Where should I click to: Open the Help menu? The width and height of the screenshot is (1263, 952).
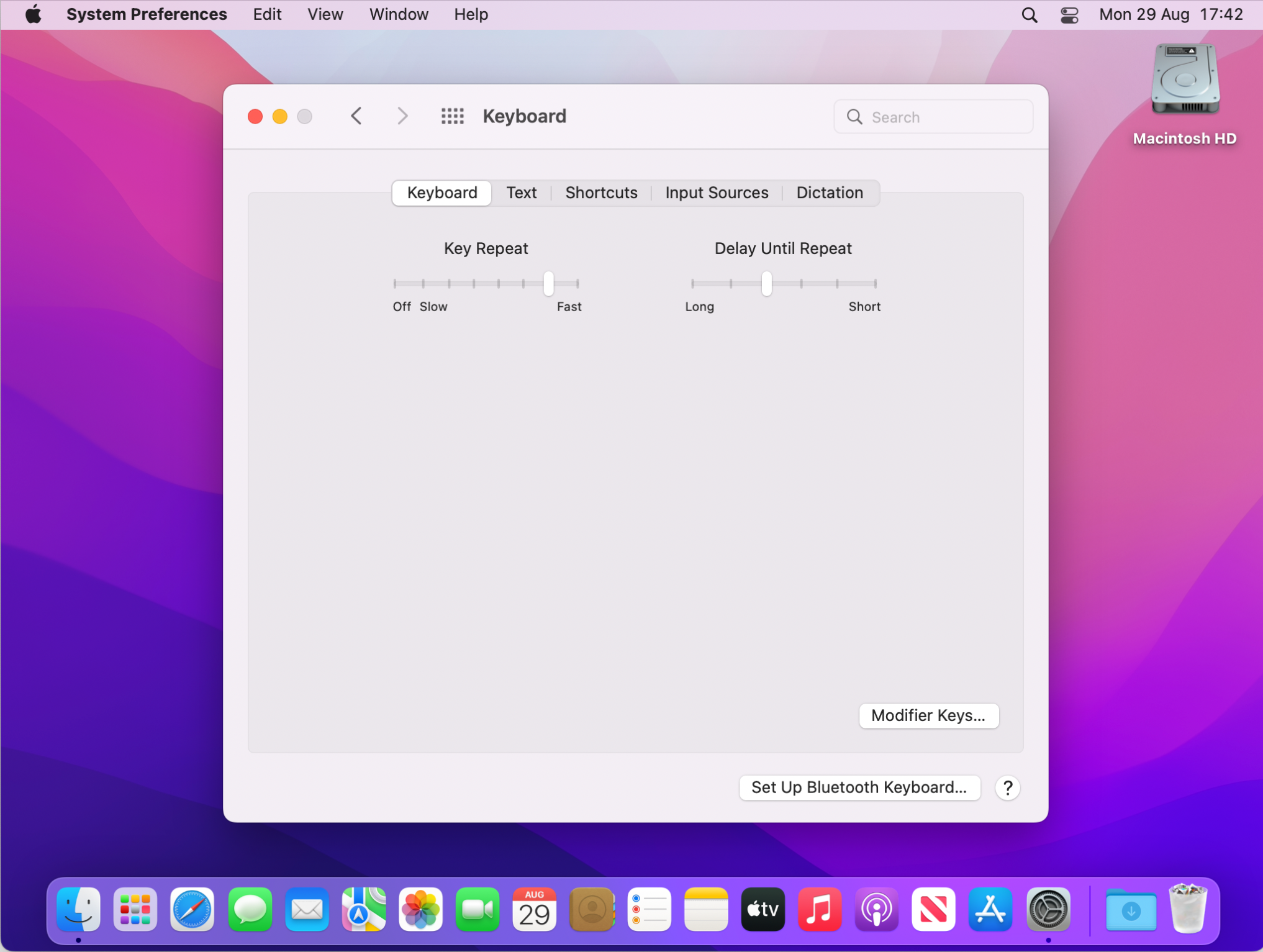tap(471, 14)
